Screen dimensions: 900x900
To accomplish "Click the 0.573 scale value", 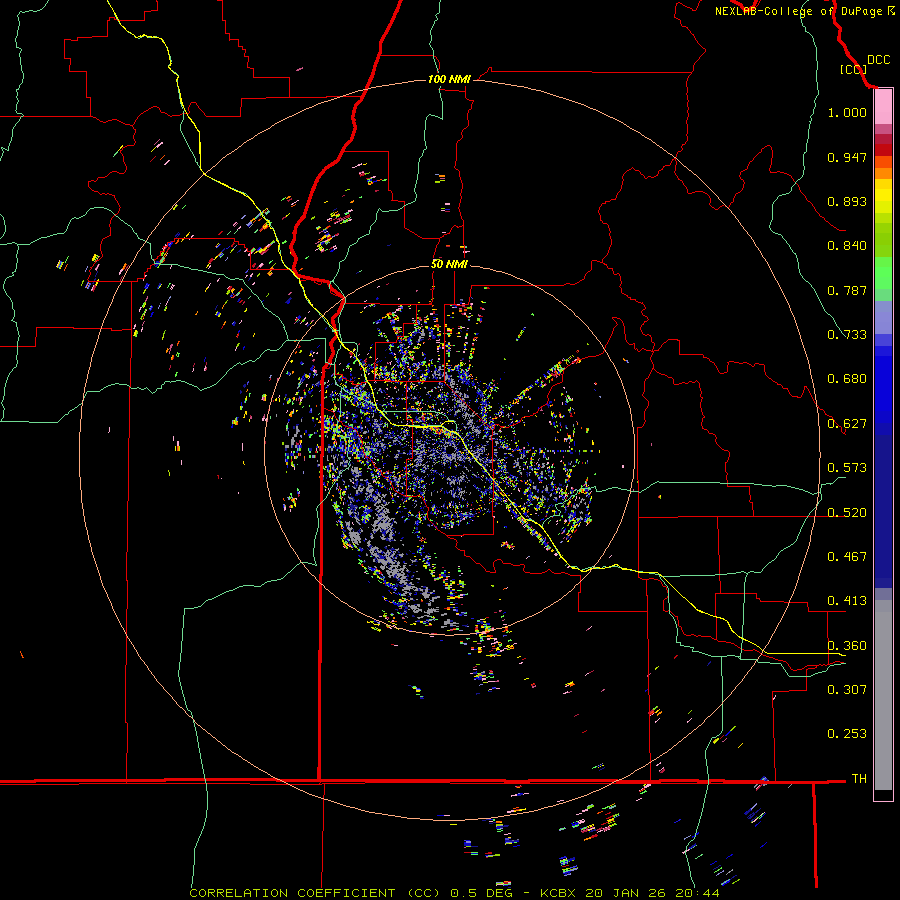I will (x=847, y=468).
